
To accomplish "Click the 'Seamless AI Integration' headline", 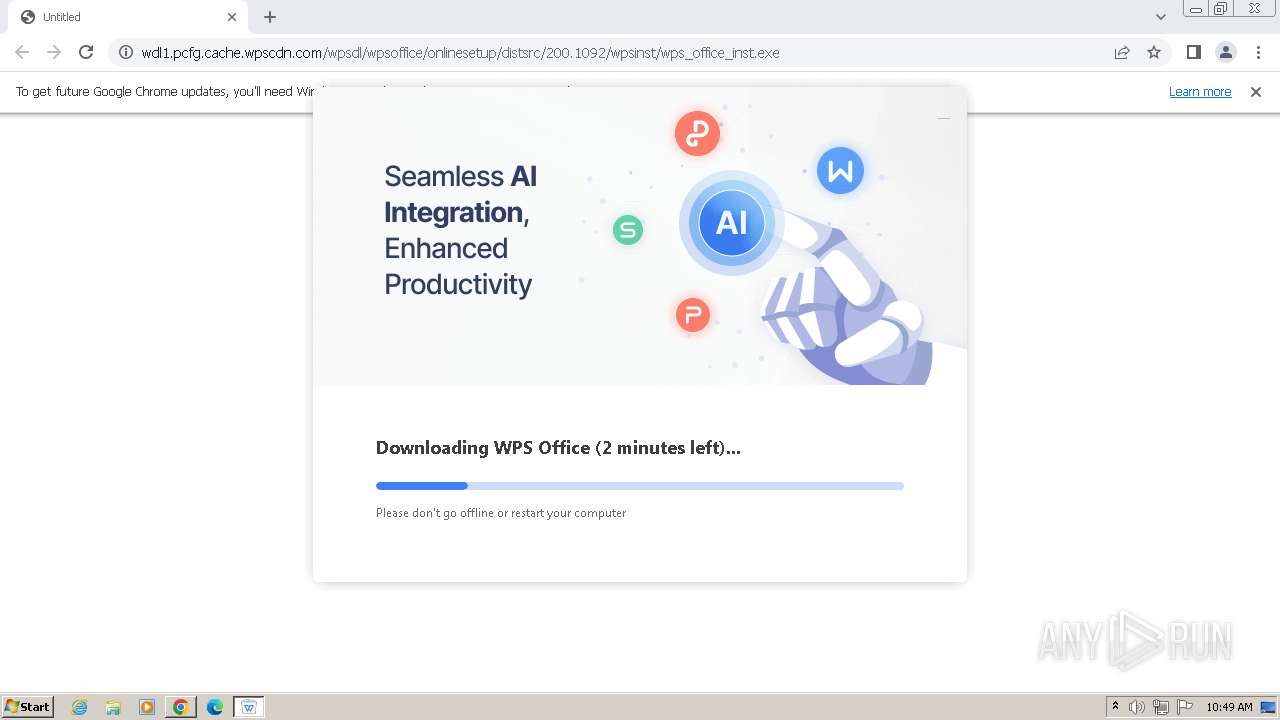I will coord(460,230).
